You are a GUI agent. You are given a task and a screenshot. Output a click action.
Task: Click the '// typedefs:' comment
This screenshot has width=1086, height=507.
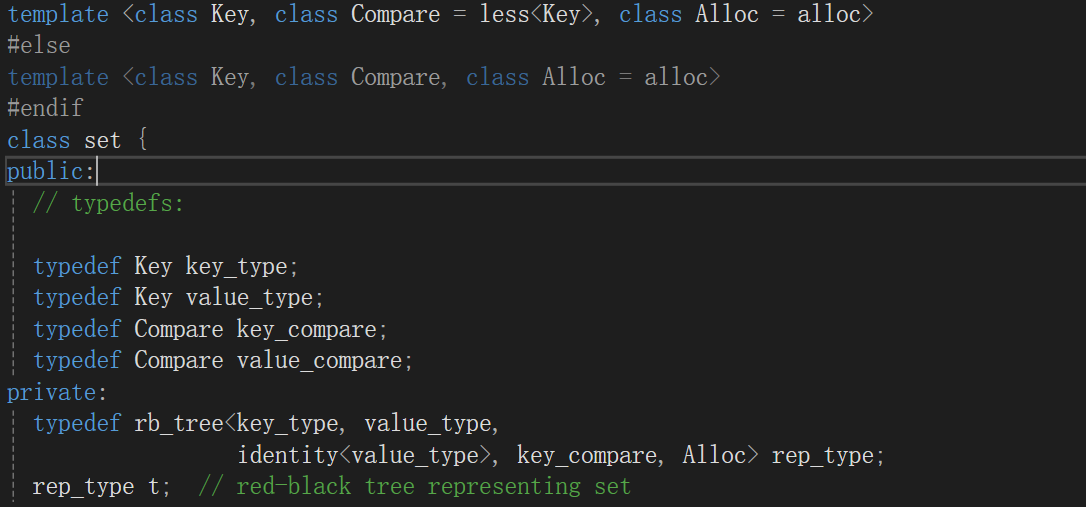(108, 204)
